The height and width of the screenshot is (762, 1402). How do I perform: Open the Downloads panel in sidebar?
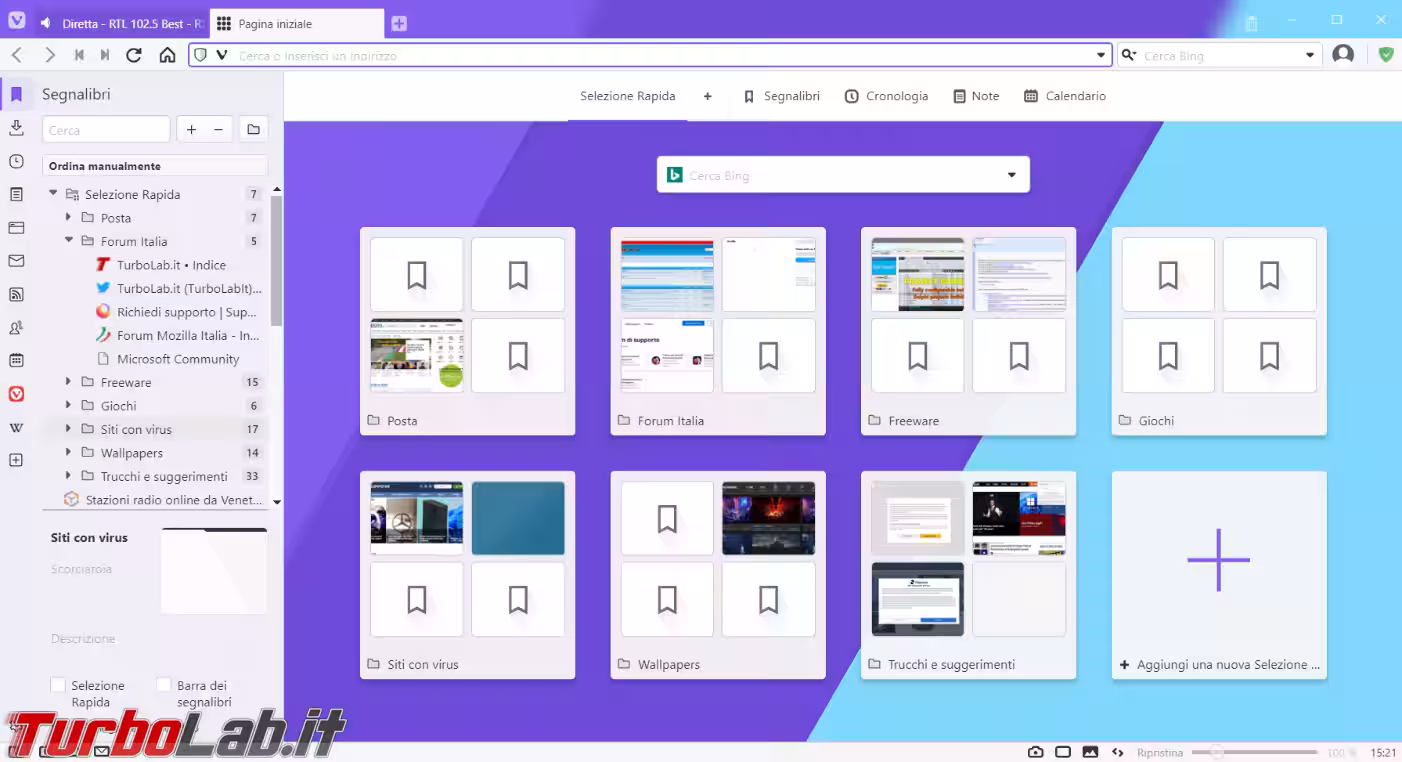point(16,128)
